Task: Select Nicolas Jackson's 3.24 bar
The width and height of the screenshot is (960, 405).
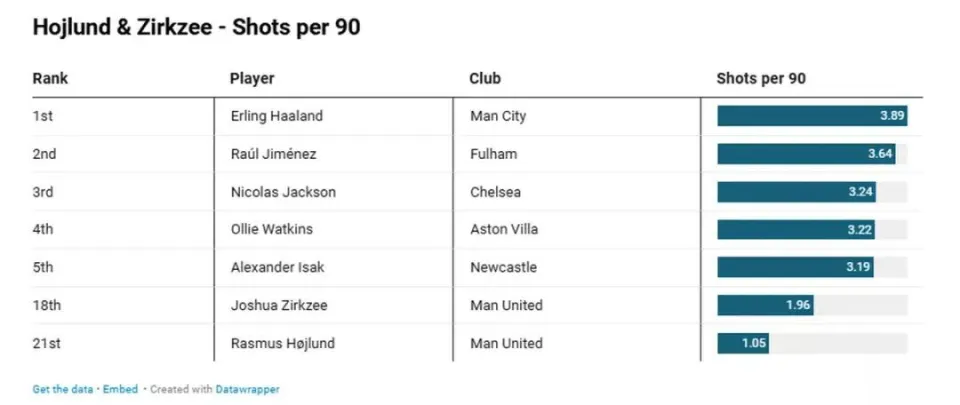Action: pos(797,191)
